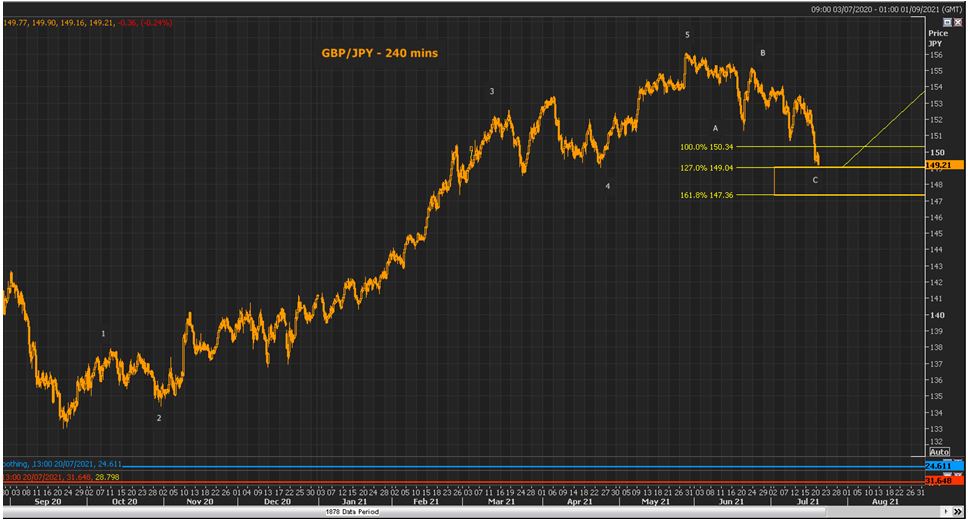The image size is (968, 520).
Task: Select wave label 3 near March
Action: [x=491, y=91]
